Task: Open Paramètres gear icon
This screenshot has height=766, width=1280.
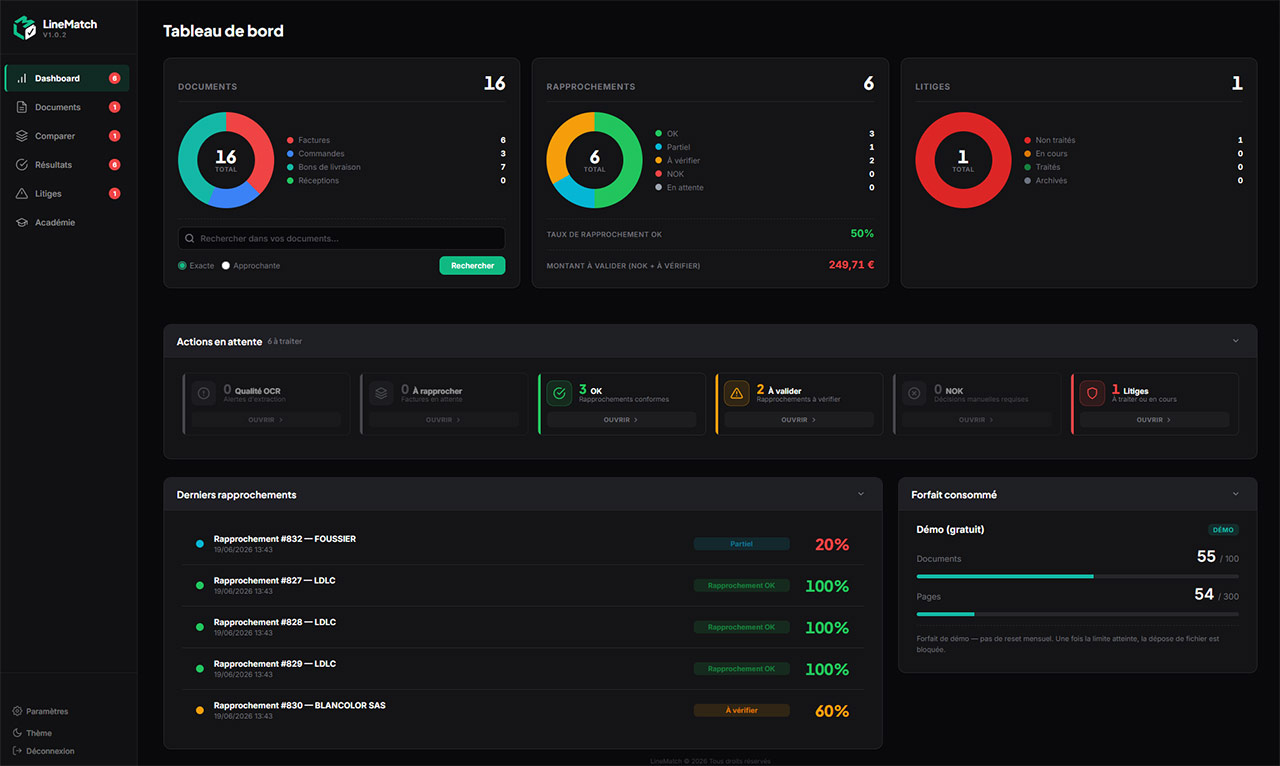Action: (x=17, y=712)
